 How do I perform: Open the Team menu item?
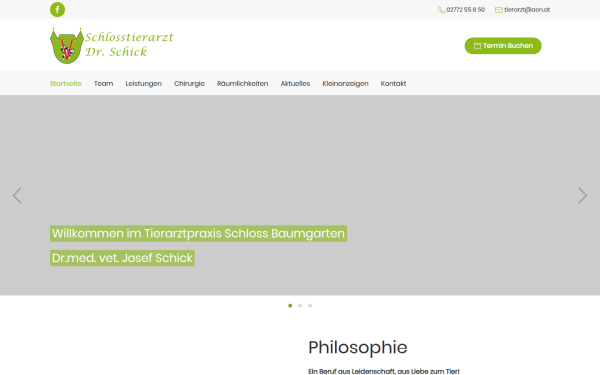tap(103, 83)
